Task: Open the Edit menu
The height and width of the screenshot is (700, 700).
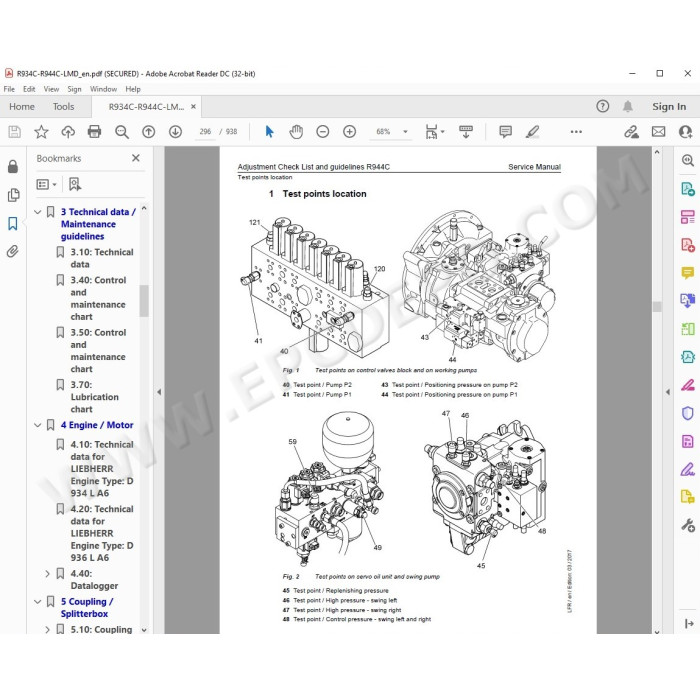Action: (x=29, y=89)
